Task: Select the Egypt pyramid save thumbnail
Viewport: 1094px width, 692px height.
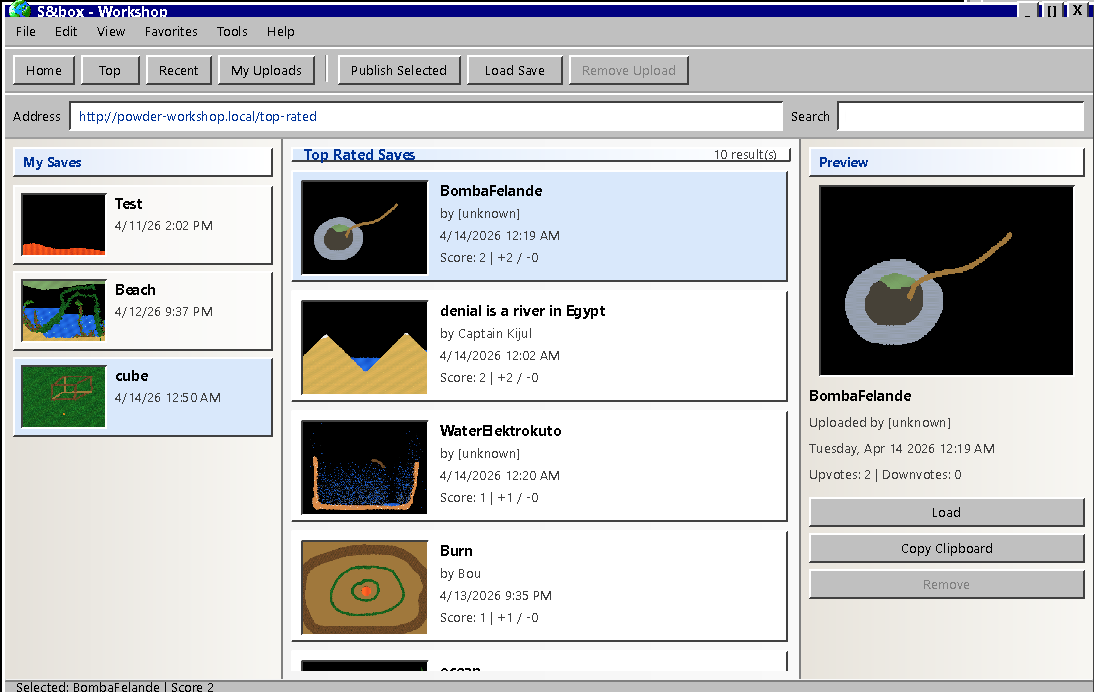Action: click(364, 347)
